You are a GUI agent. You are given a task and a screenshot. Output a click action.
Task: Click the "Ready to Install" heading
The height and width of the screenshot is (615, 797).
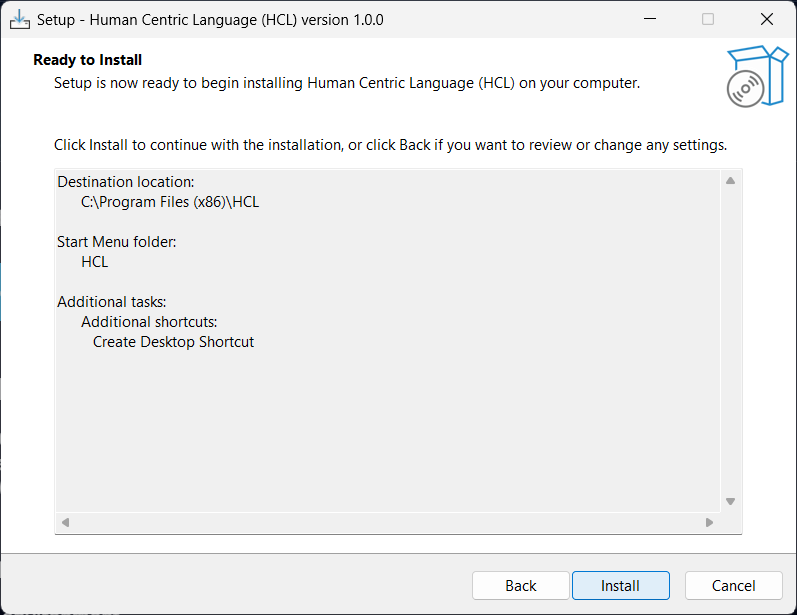(88, 60)
